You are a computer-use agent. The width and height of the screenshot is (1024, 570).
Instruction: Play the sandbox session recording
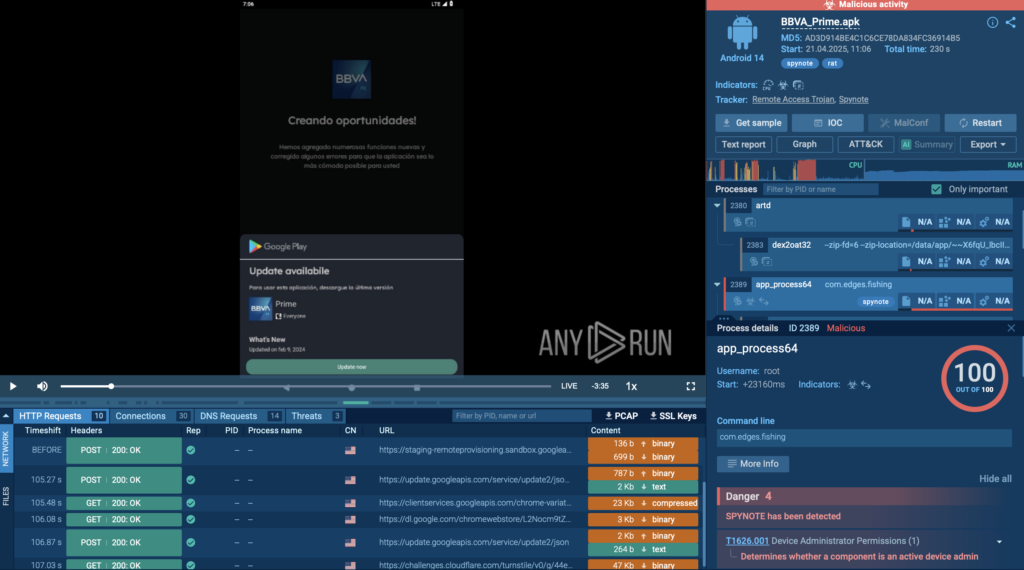click(13, 386)
